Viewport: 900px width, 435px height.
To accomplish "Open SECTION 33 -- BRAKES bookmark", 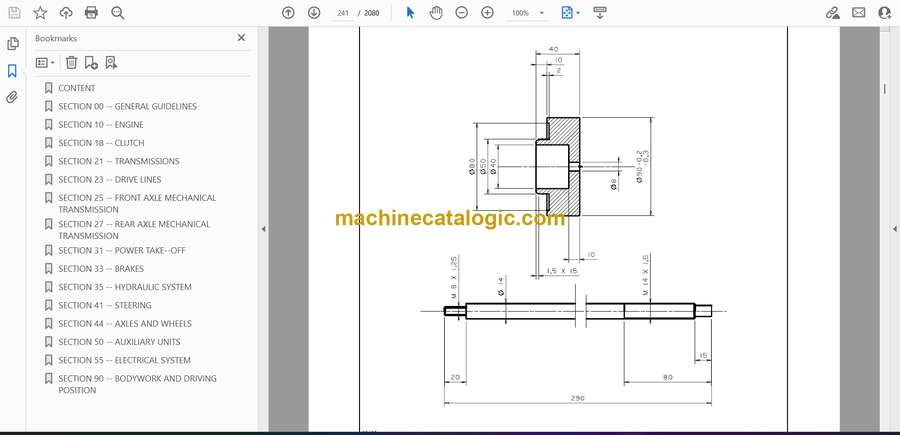I will [101, 269].
